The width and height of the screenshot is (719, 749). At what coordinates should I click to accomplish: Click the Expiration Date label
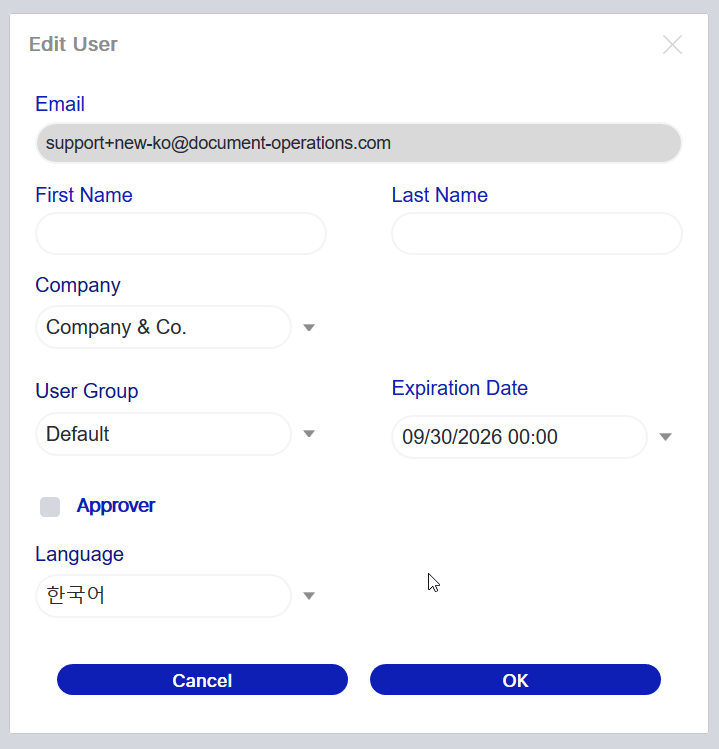click(459, 388)
